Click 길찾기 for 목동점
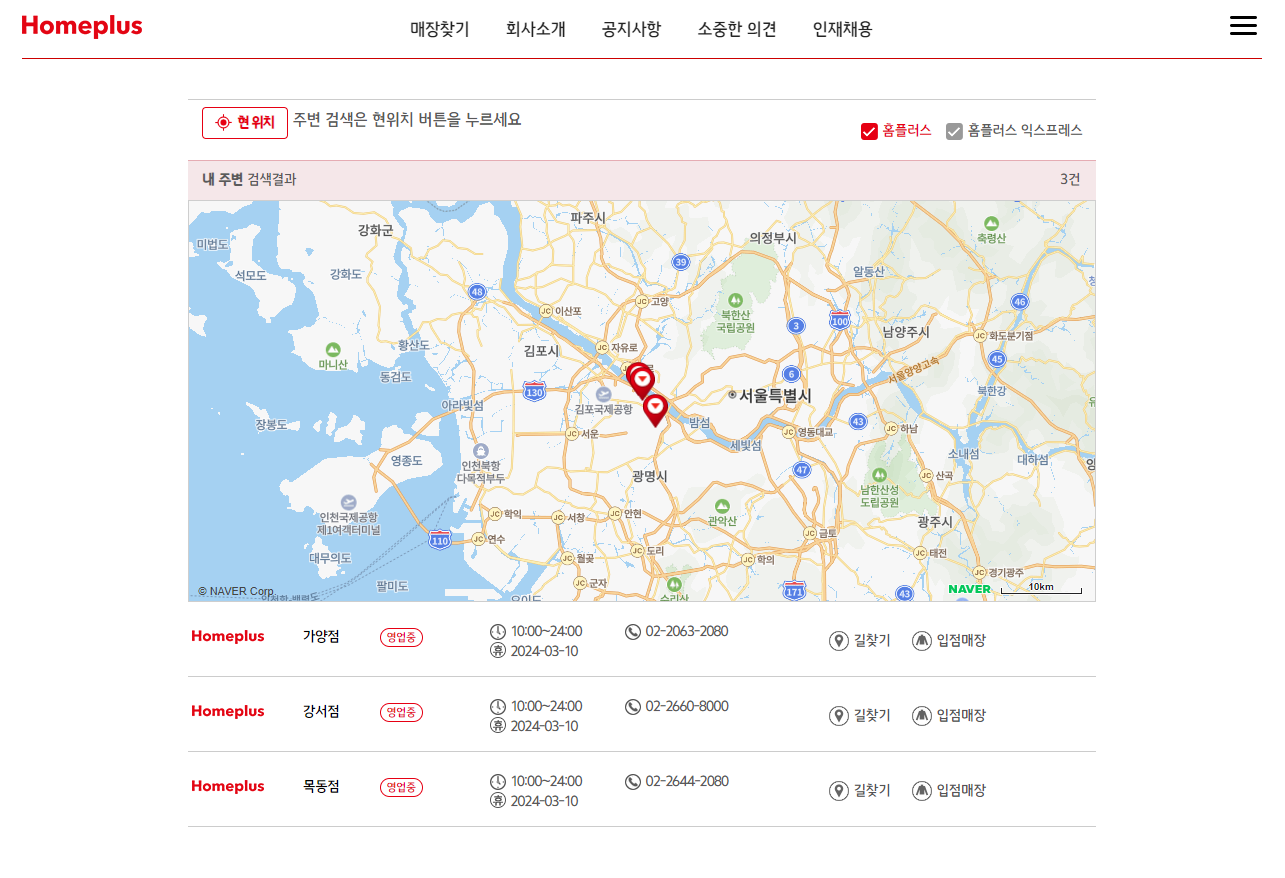This screenshot has height=878, width=1285. point(872,791)
